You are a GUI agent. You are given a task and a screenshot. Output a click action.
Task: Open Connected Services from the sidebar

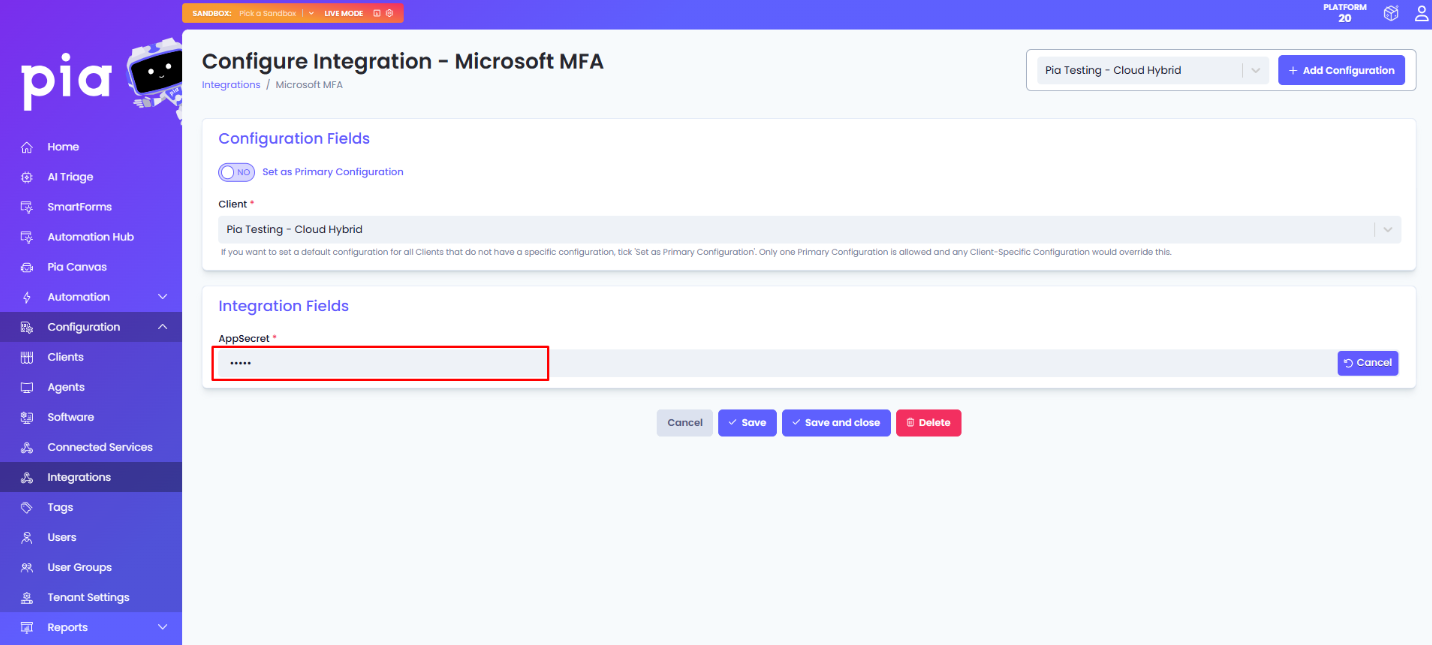100,447
